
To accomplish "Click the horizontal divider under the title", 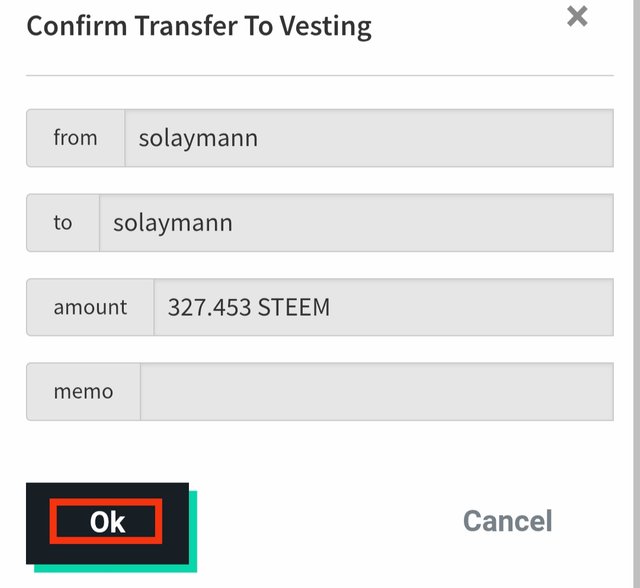I will pyautogui.click(x=320, y=75).
